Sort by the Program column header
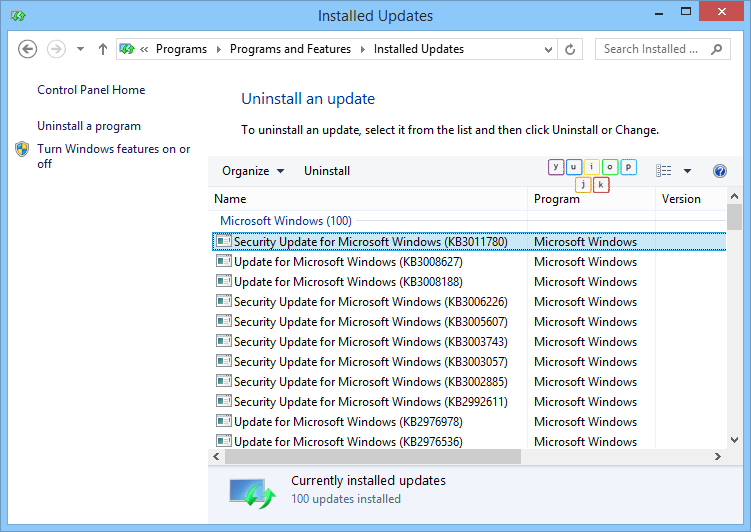The height and width of the screenshot is (532, 751). pos(591,199)
